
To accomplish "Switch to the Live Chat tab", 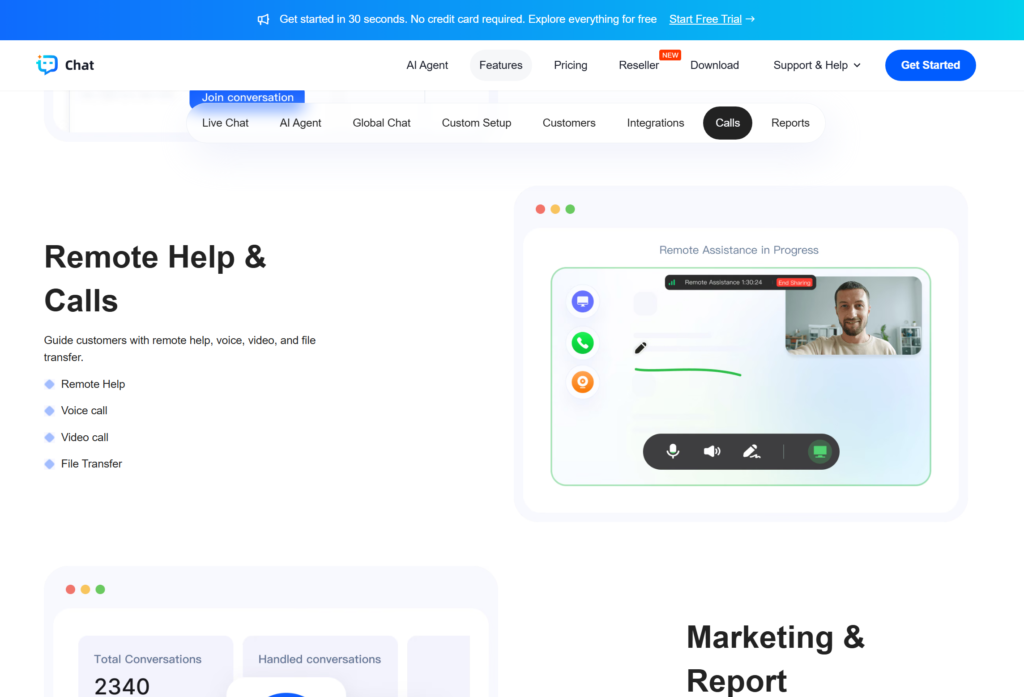I will click(x=225, y=123).
